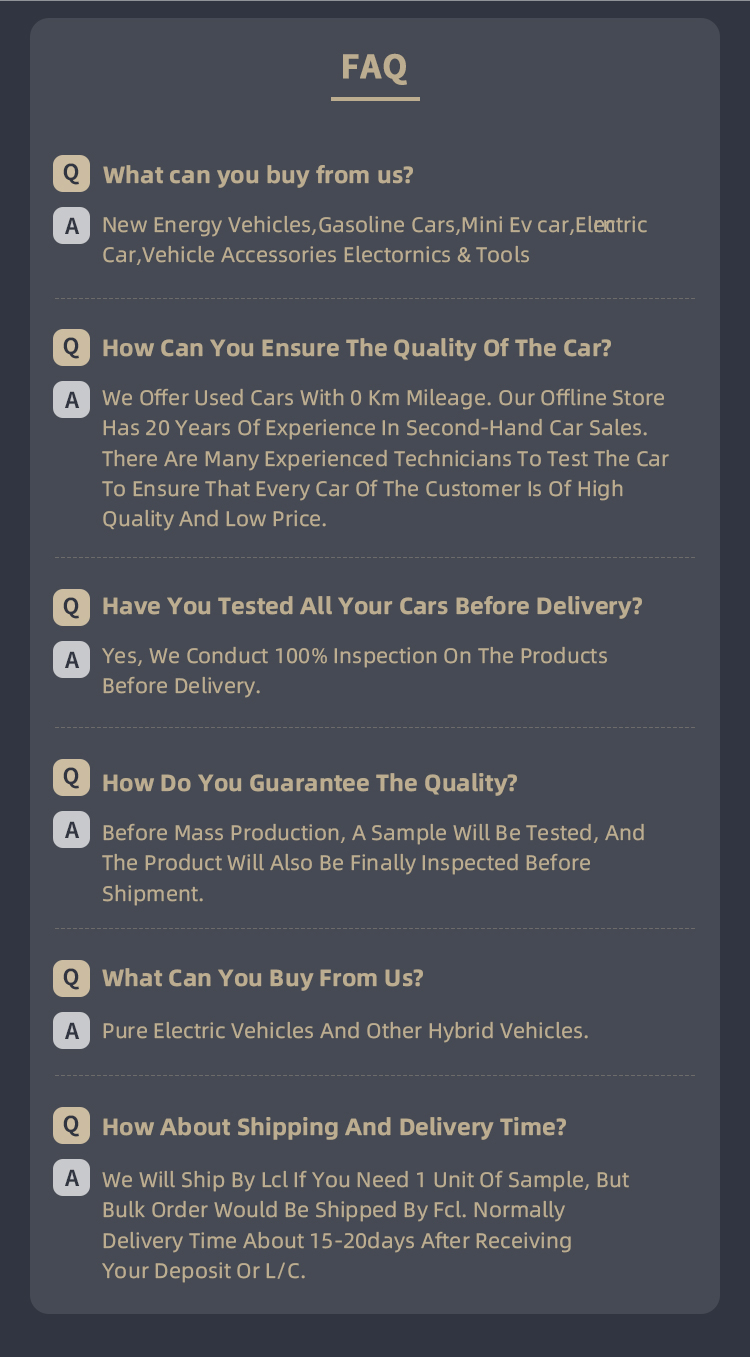750x1357 pixels.
Task: Click the A icon next to the 'Ship By Lcl' answer
Action: 71,1179
